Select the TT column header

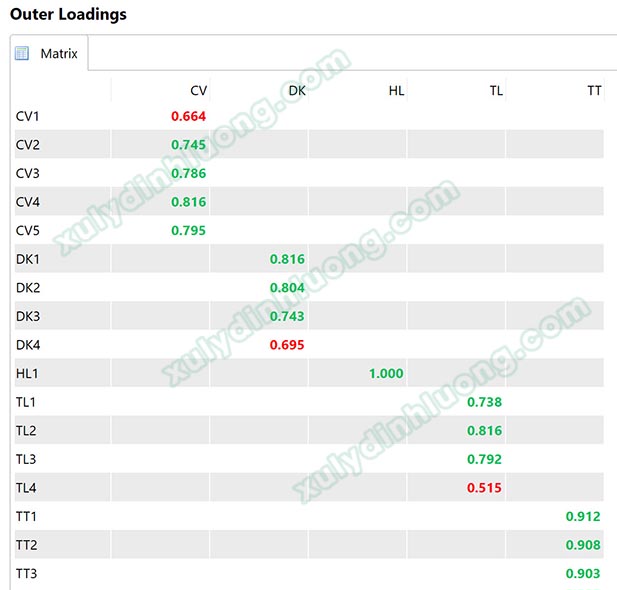[x=594, y=91]
